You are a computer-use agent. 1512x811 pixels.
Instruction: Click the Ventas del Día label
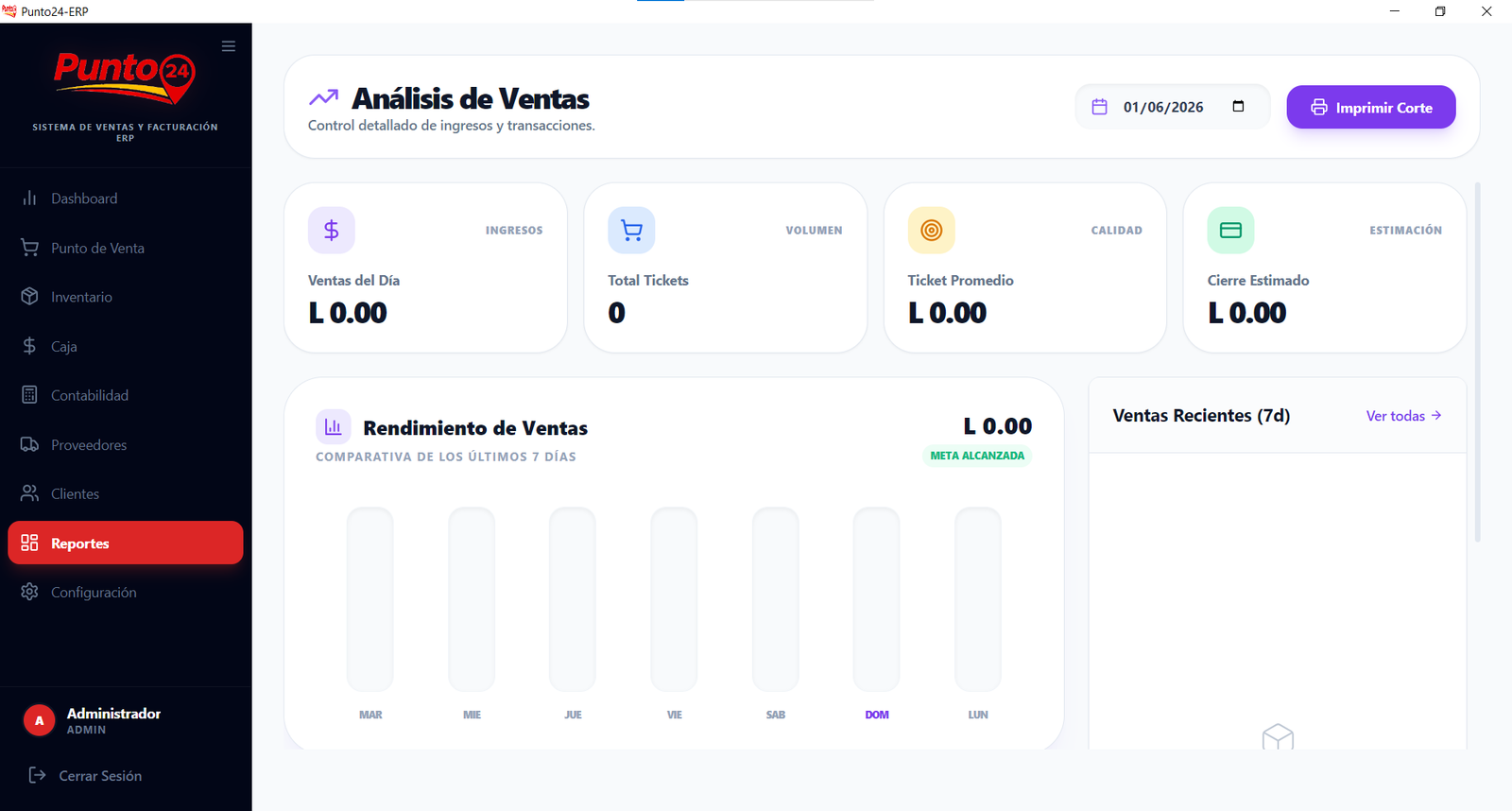coord(353,281)
